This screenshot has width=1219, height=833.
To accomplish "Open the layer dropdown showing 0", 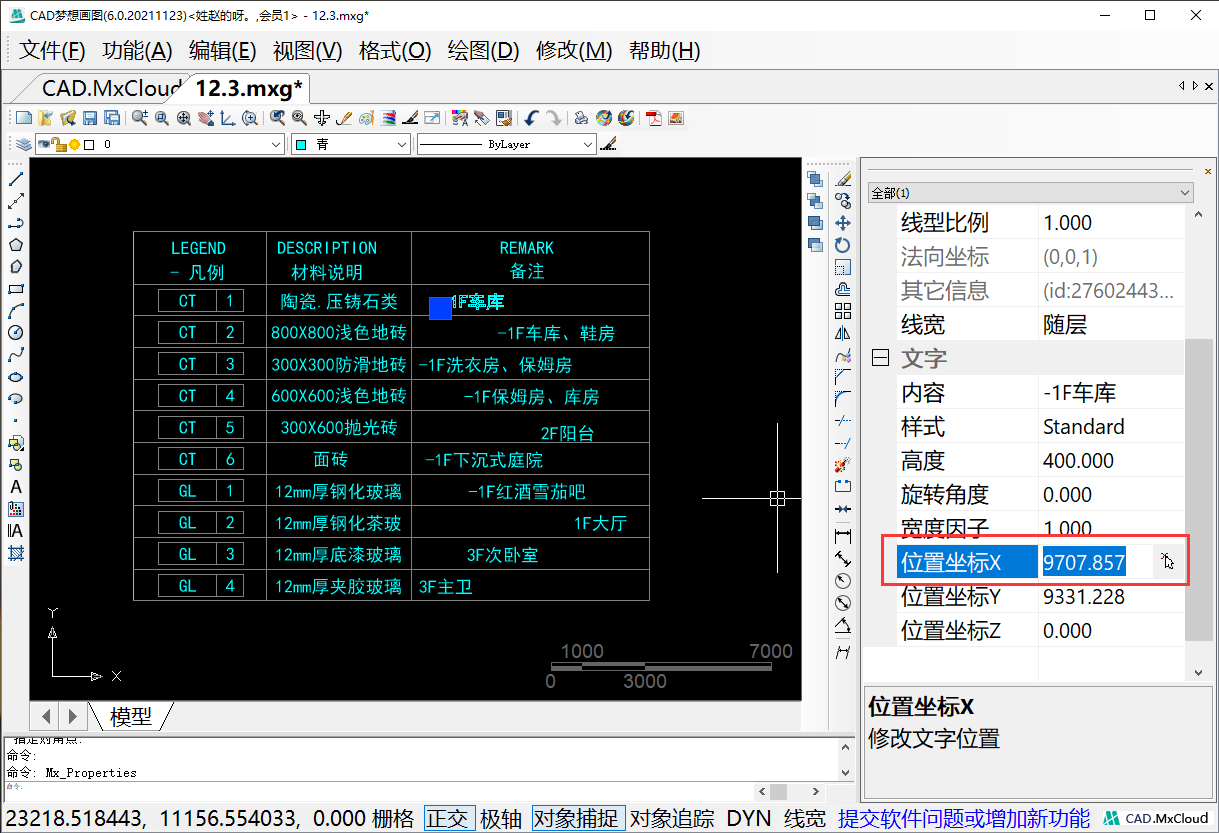I will click(x=160, y=145).
